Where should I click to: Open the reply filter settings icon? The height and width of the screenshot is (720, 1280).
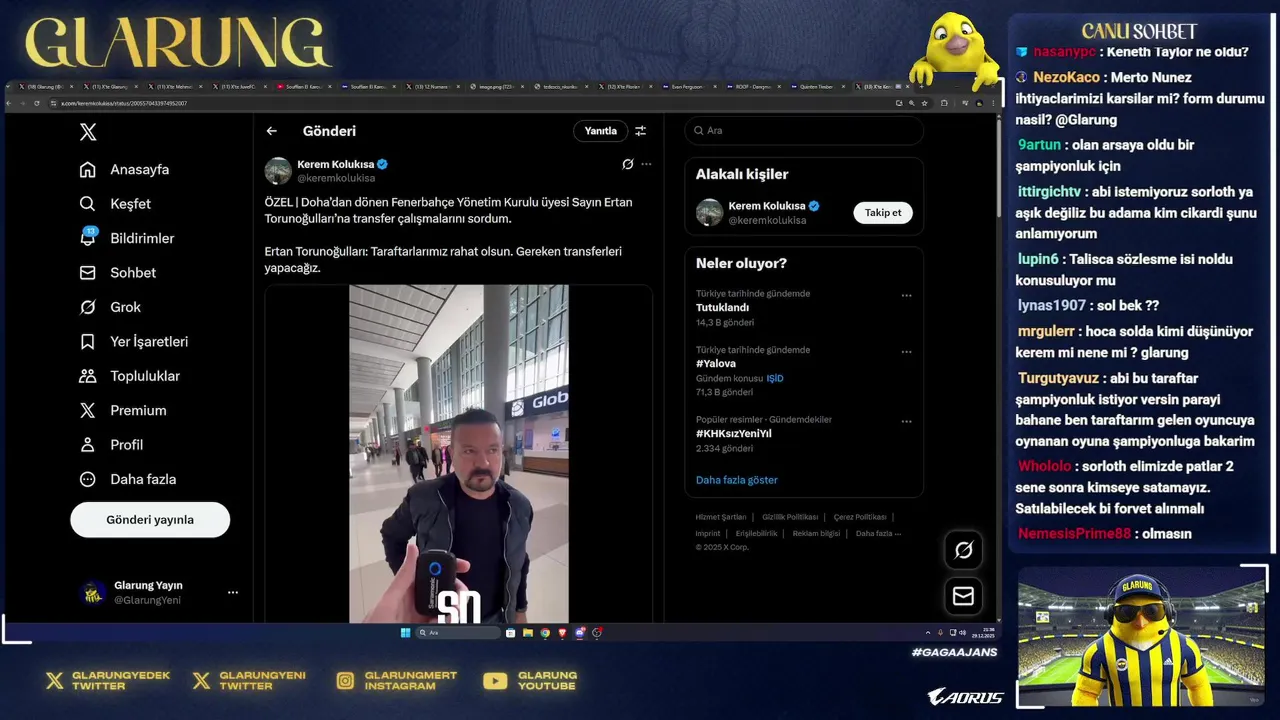641,131
